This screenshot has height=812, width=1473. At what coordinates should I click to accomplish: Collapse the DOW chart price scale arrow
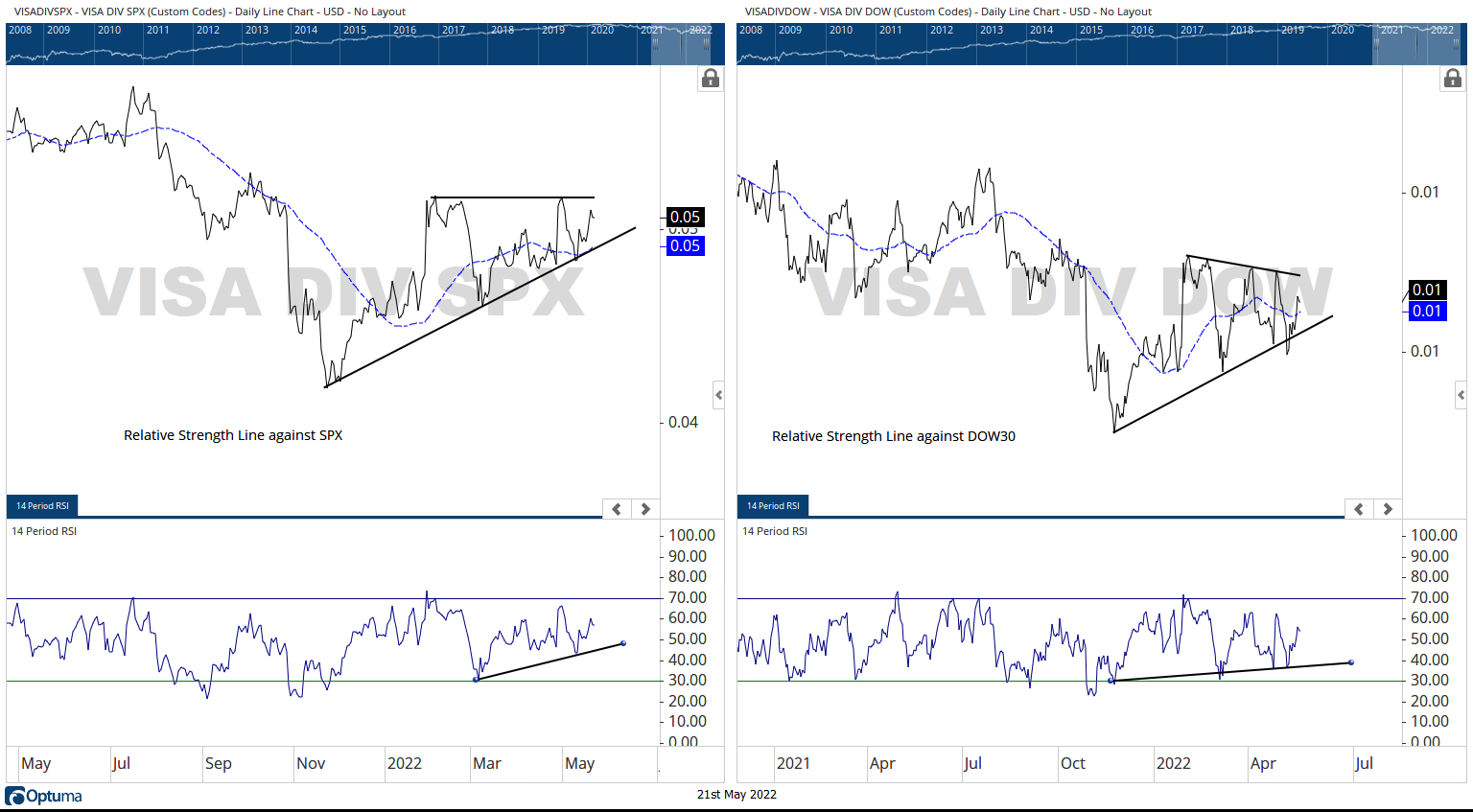coord(1461,395)
